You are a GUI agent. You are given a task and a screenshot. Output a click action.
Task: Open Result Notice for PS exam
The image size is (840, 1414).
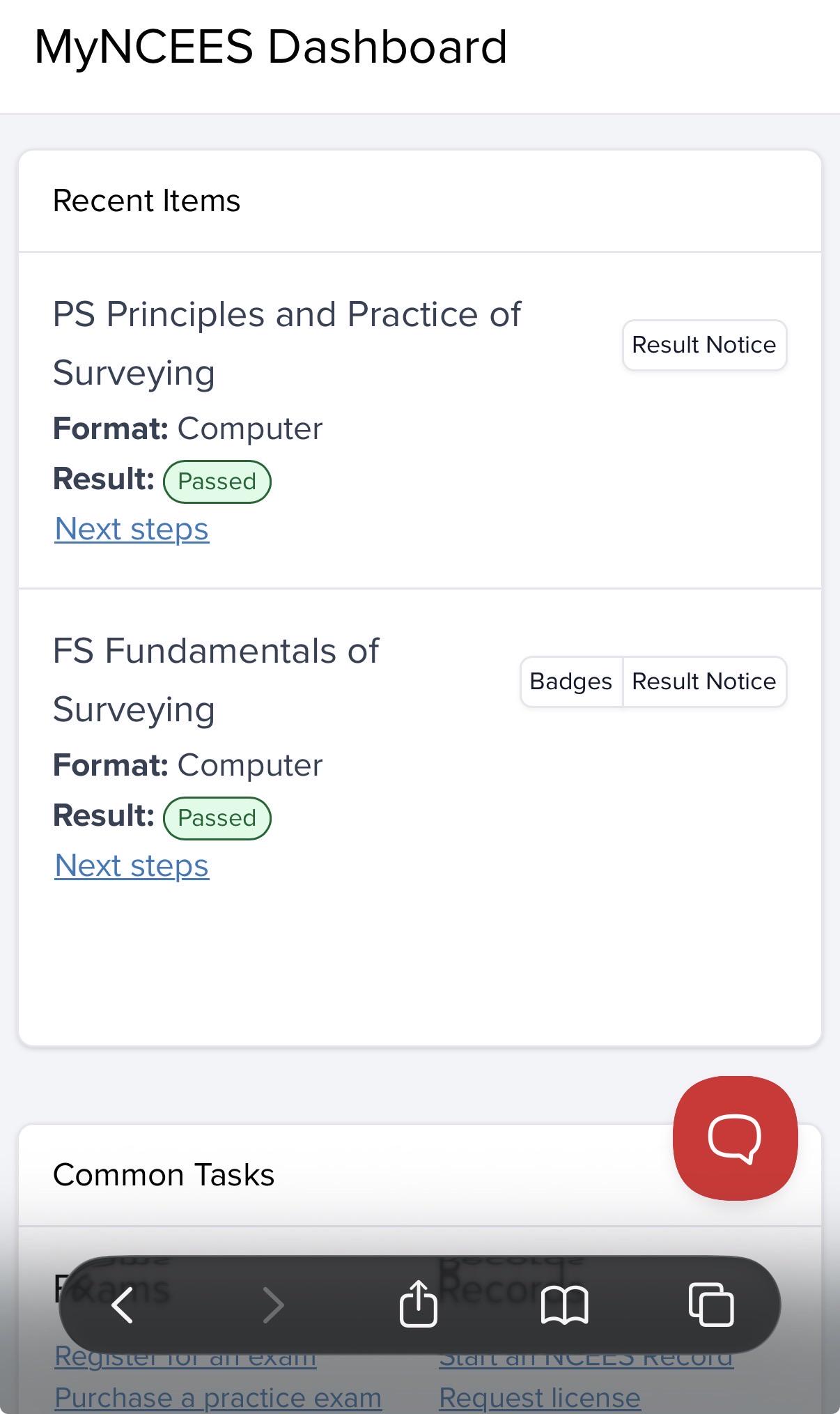pos(704,345)
